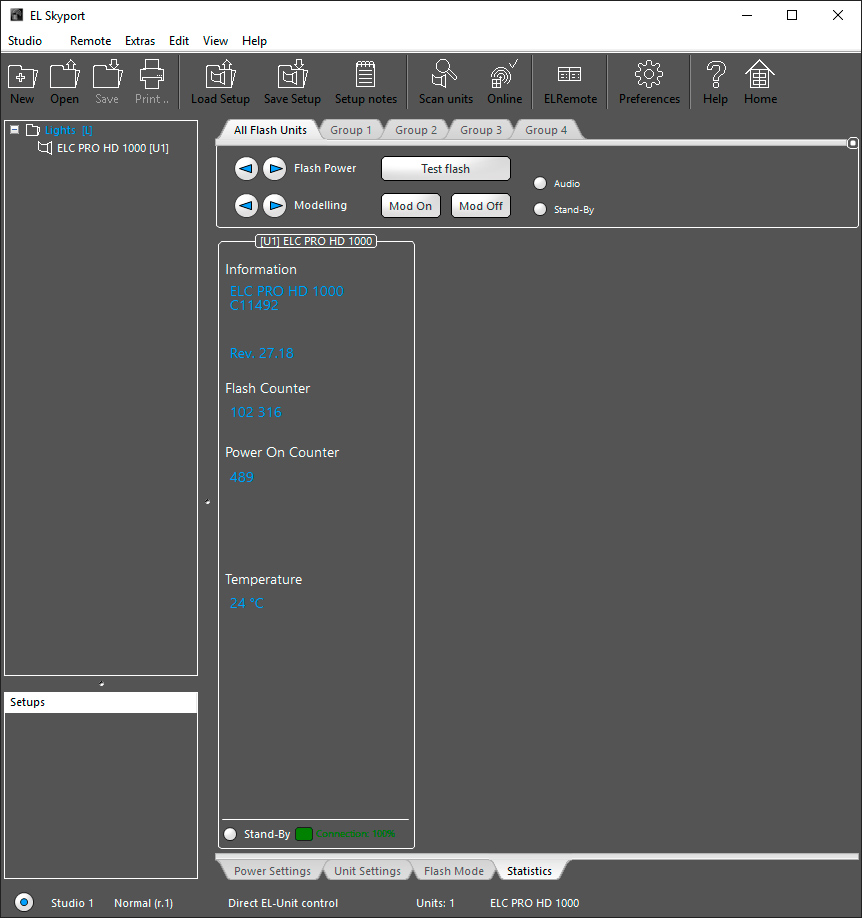Toggle Stand-By for all flash units
The height and width of the screenshot is (918, 862).
(541, 209)
